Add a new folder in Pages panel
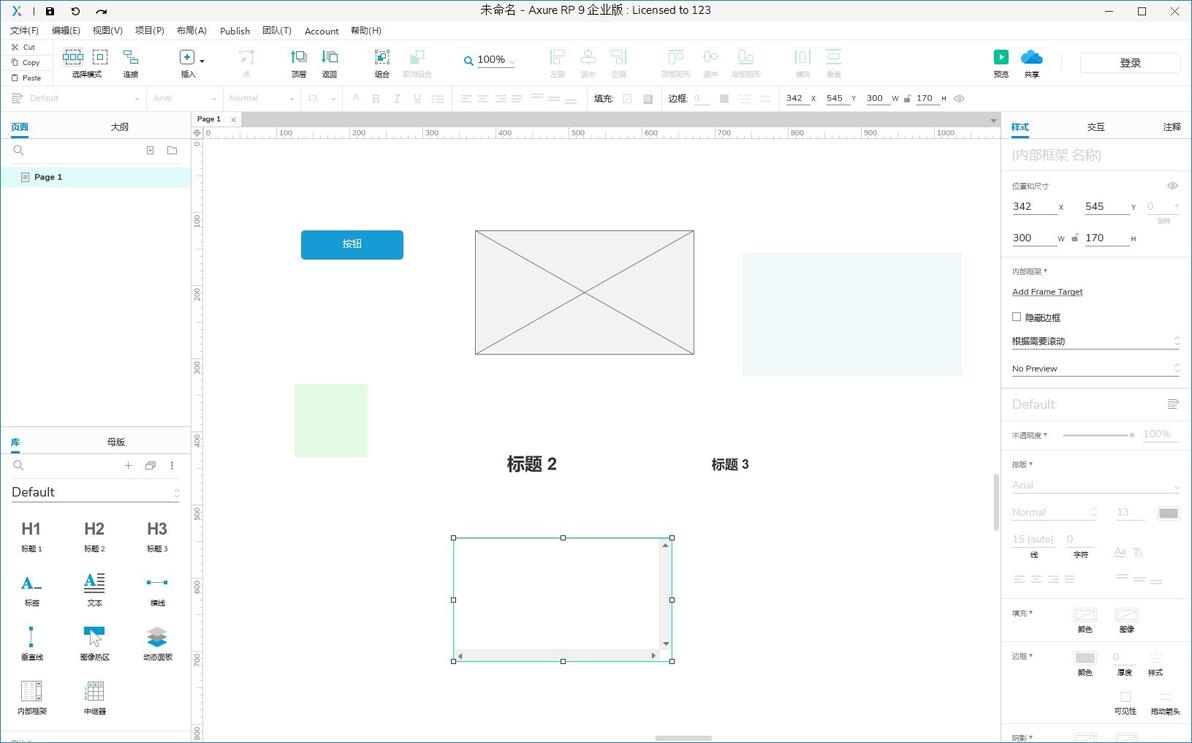1192x743 pixels. click(x=173, y=151)
